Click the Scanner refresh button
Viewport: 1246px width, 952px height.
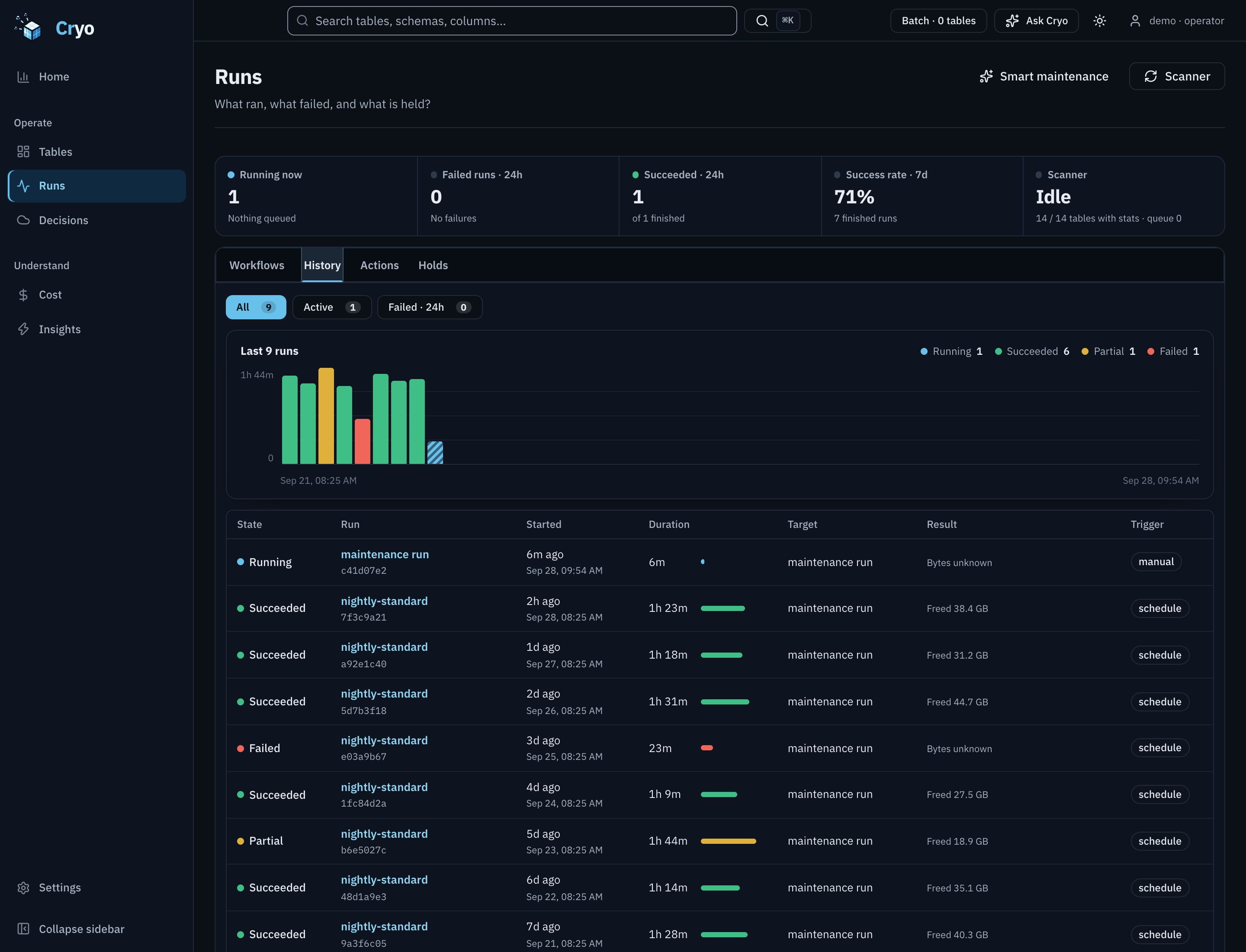[1177, 77]
